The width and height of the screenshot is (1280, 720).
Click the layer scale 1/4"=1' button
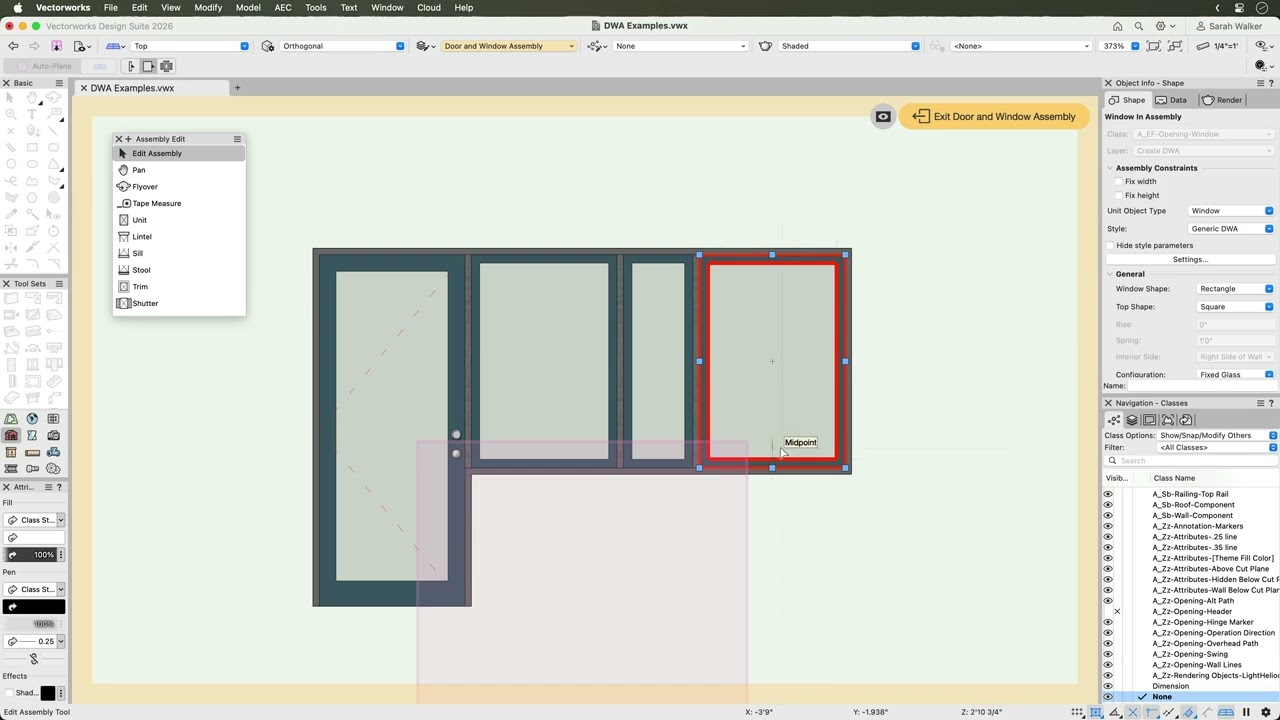pos(1218,46)
